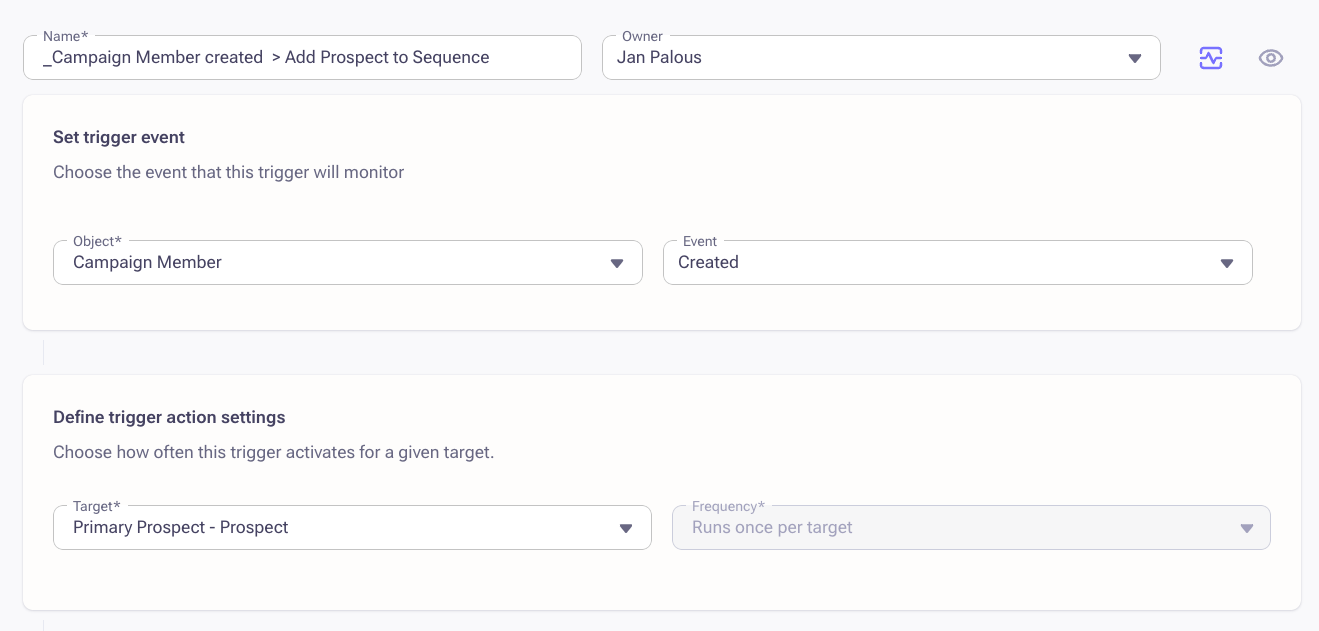Screen dimensions: 1319x631
Task: Click the Event field caret icon
Action: [x=1227, y=263]
